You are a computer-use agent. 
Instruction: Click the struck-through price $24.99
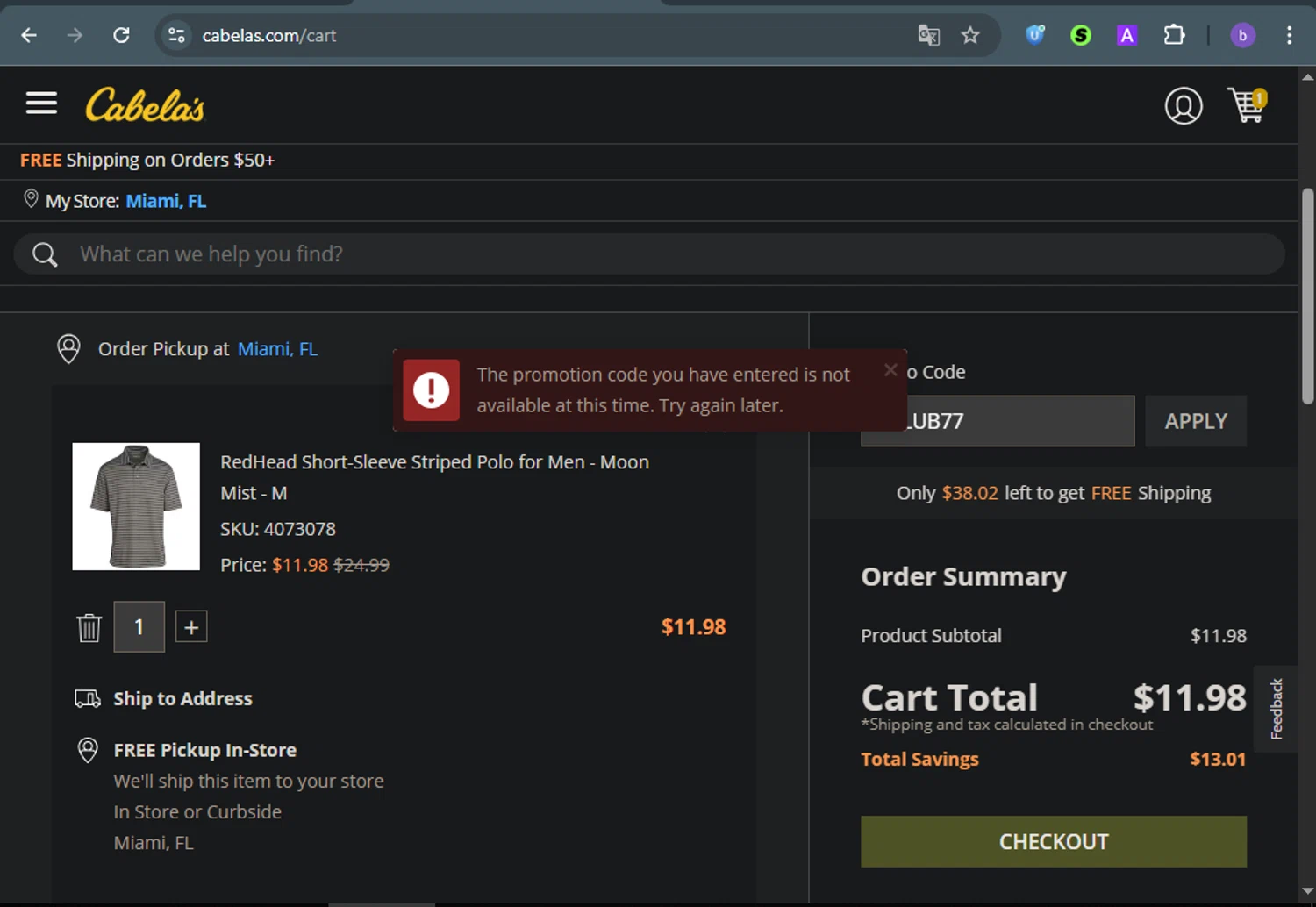(x=361, y=565)
